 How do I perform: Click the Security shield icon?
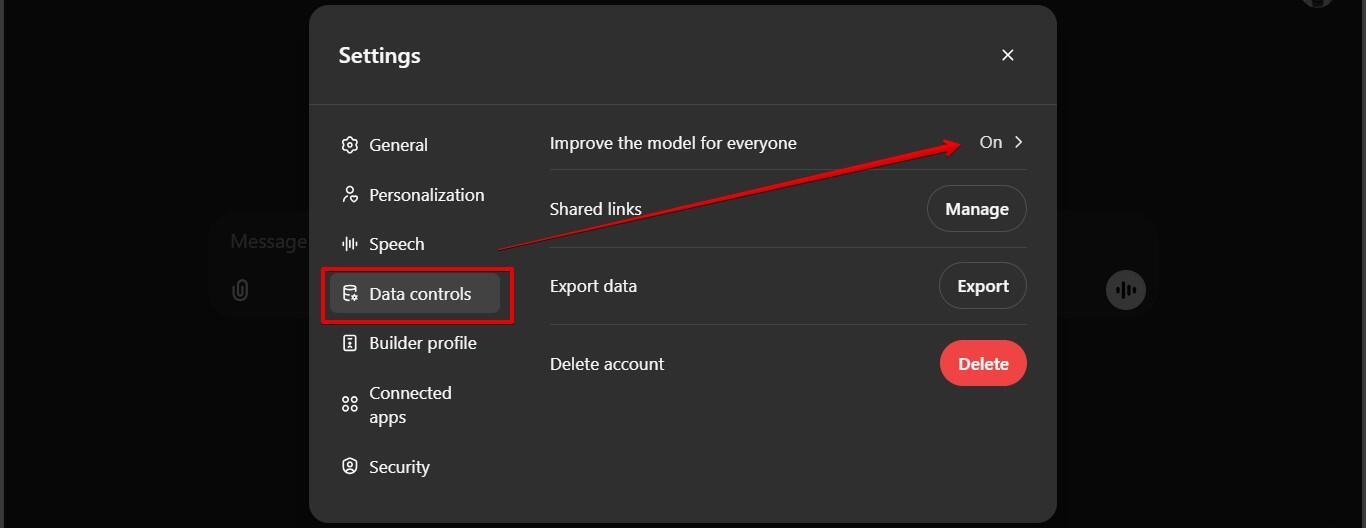[x=349, y=466]
